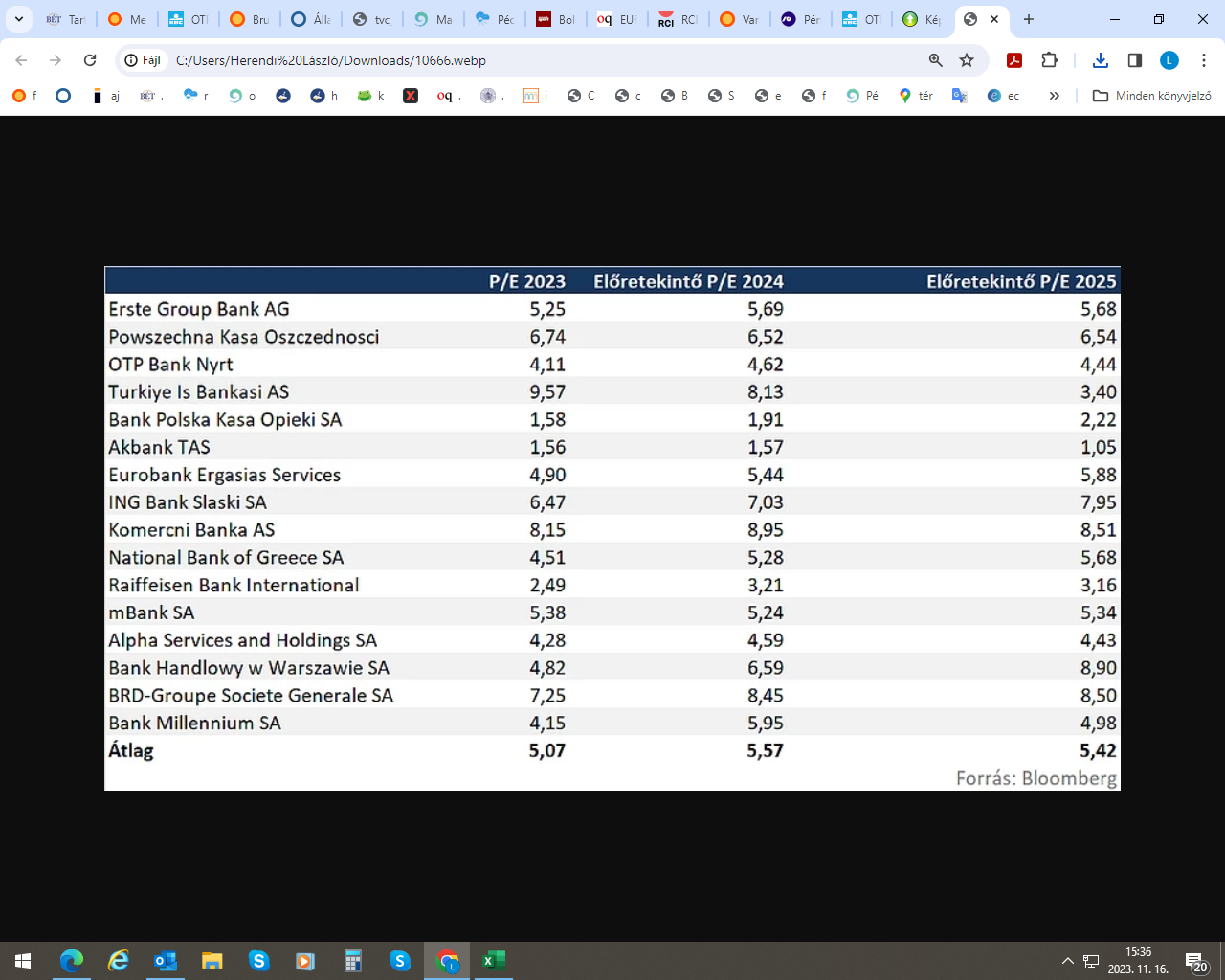Open the tab search dropdown arrow
Screen dimensions: 1225x980
coord(18,19)
